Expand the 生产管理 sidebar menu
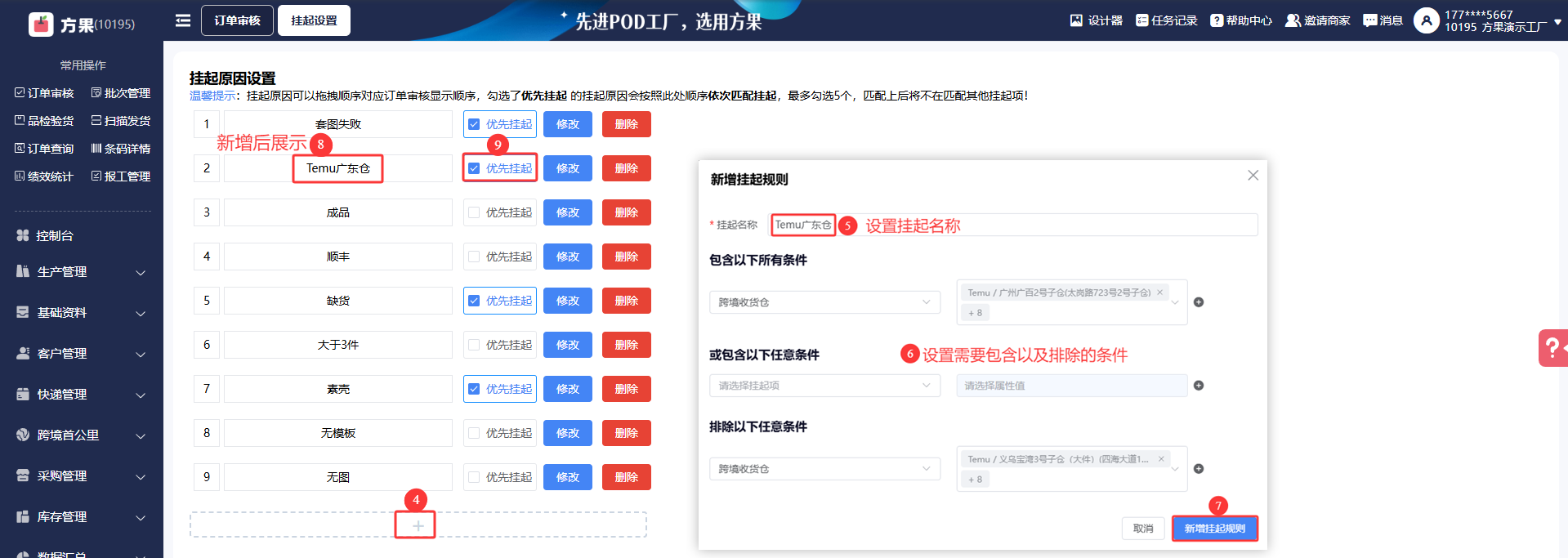Screen dimensions: 1568x558 (82, 272)
